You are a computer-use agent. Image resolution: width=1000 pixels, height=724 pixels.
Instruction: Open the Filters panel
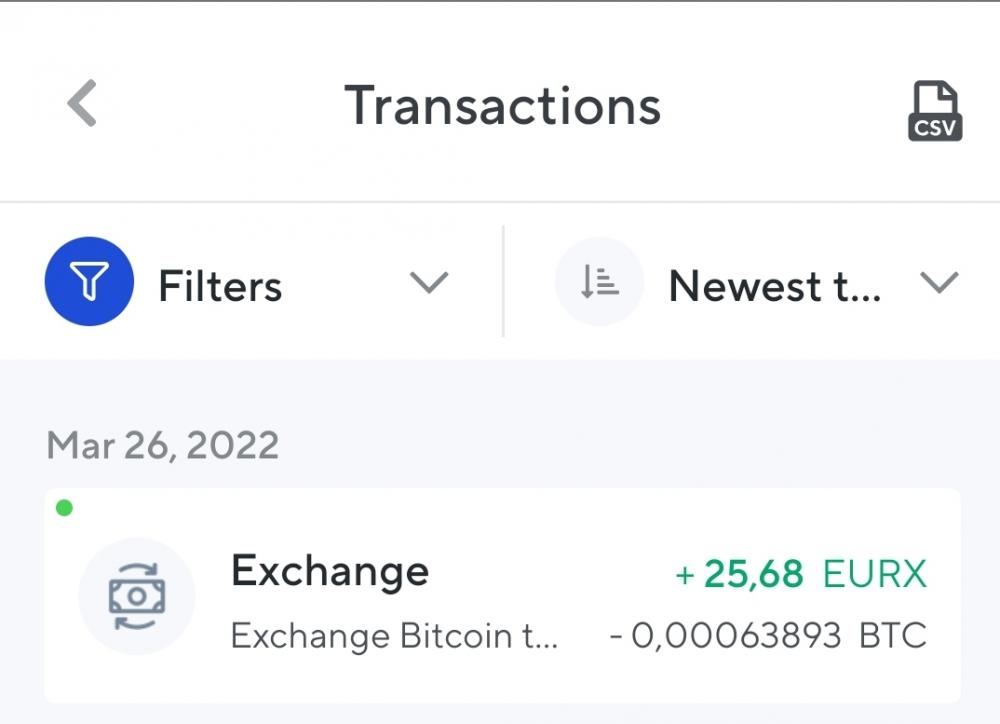tap(218, 285)
